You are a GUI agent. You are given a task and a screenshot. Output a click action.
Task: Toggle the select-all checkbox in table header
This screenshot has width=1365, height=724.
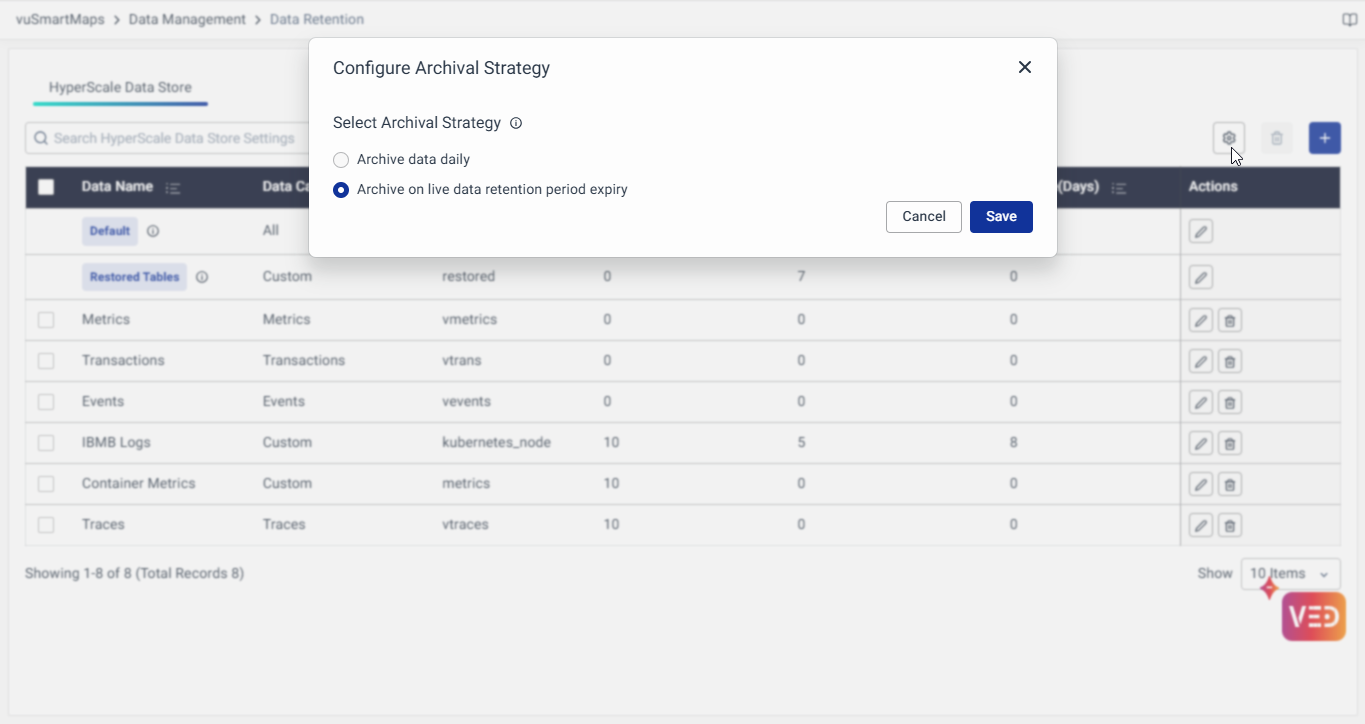pyautogui.click(x=46, y=187)
